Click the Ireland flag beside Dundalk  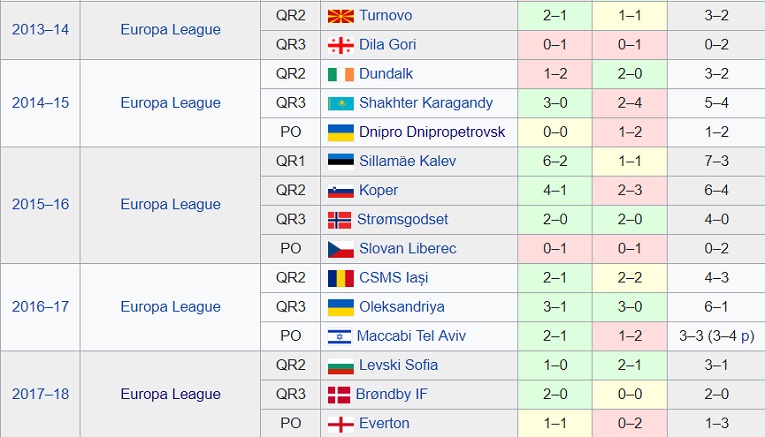point(341,75)
